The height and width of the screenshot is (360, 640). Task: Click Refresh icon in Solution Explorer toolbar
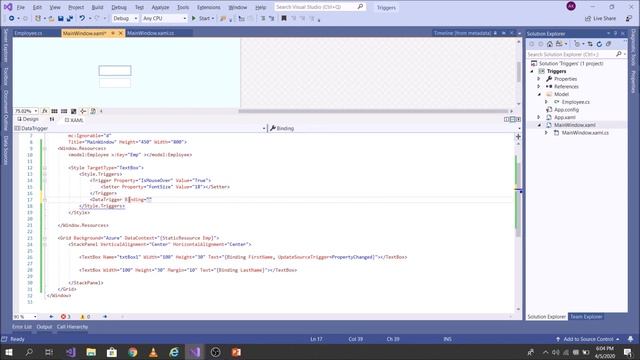(599, 44)
